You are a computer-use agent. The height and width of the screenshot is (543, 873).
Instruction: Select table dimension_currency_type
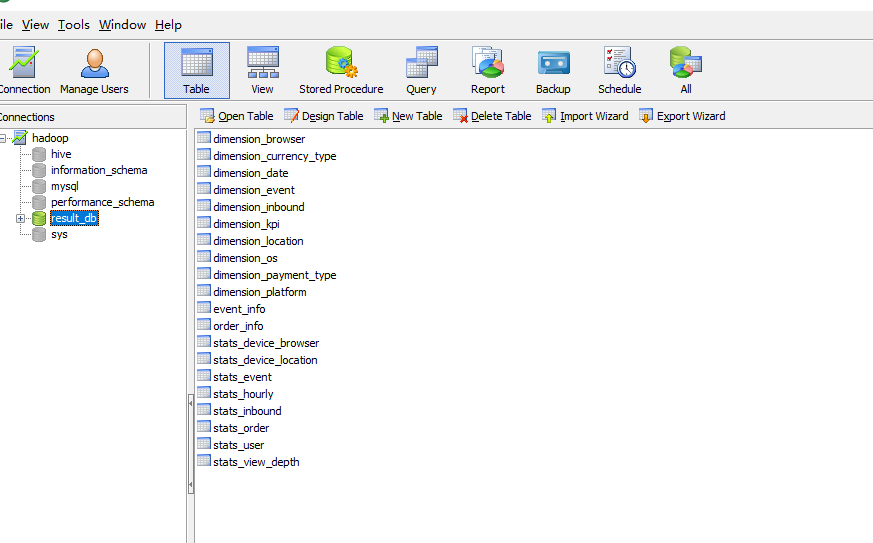coord(274,156)
